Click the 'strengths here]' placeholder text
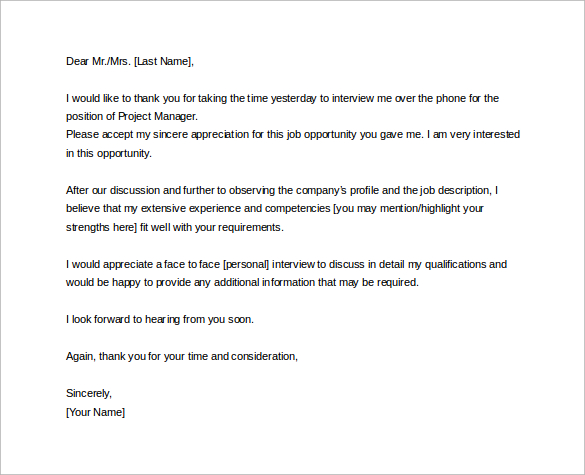 click(101, 227)
